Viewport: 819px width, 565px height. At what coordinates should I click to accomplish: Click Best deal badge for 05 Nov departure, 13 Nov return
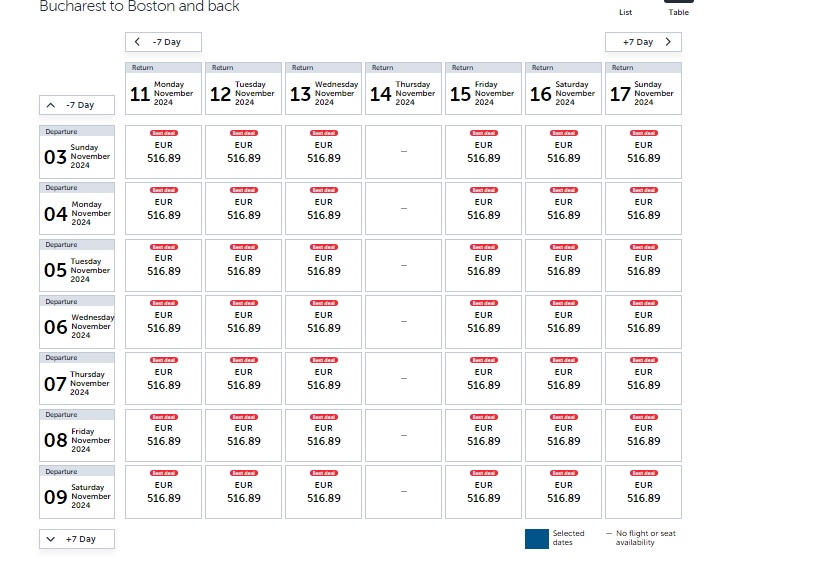(x=323, y=246)
